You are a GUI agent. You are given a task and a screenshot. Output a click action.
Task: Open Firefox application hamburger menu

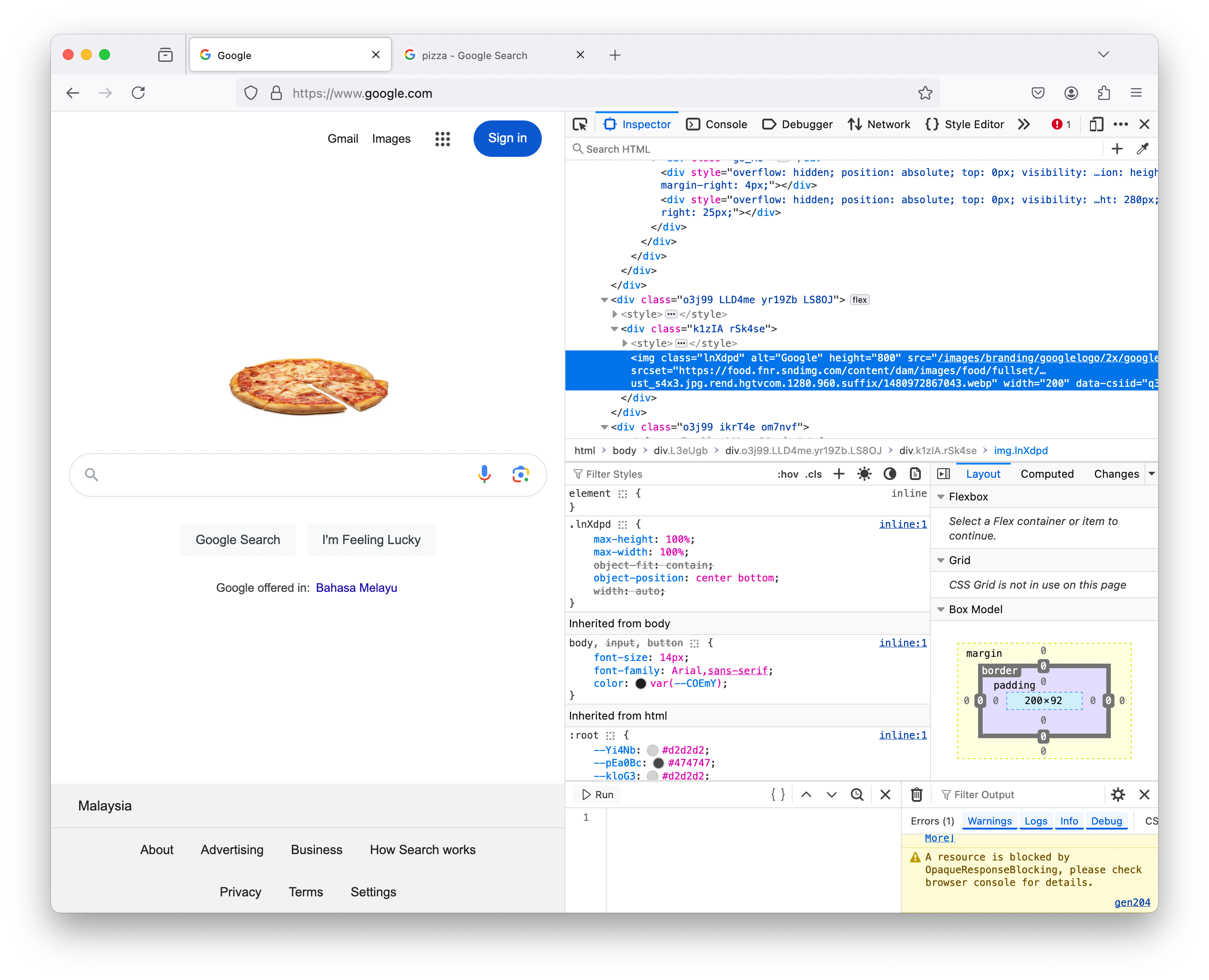pyautogui.click(x=1136, y=93)
